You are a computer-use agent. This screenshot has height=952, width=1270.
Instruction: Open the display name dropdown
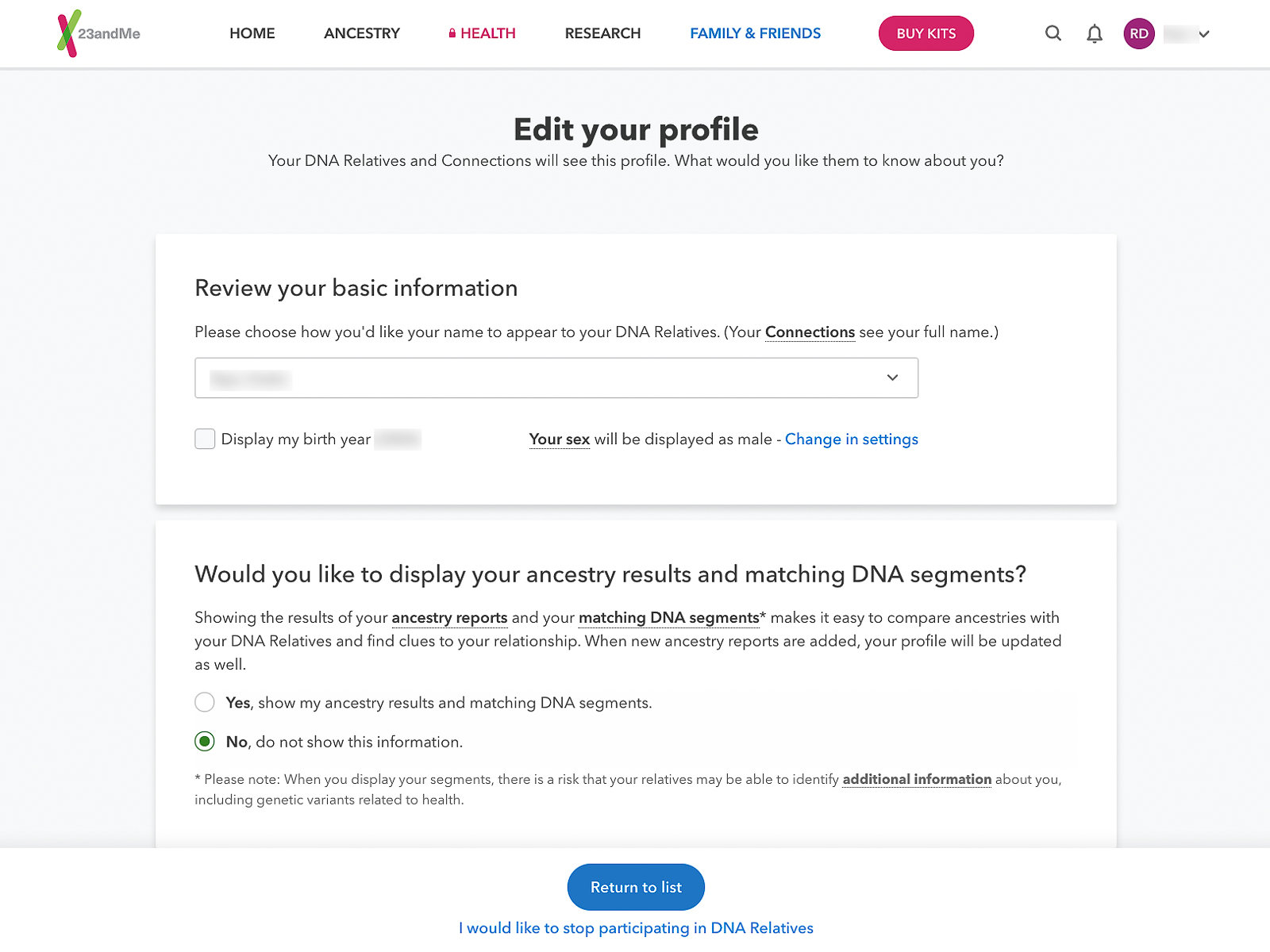pyautogui.click(x=556, y=378)
